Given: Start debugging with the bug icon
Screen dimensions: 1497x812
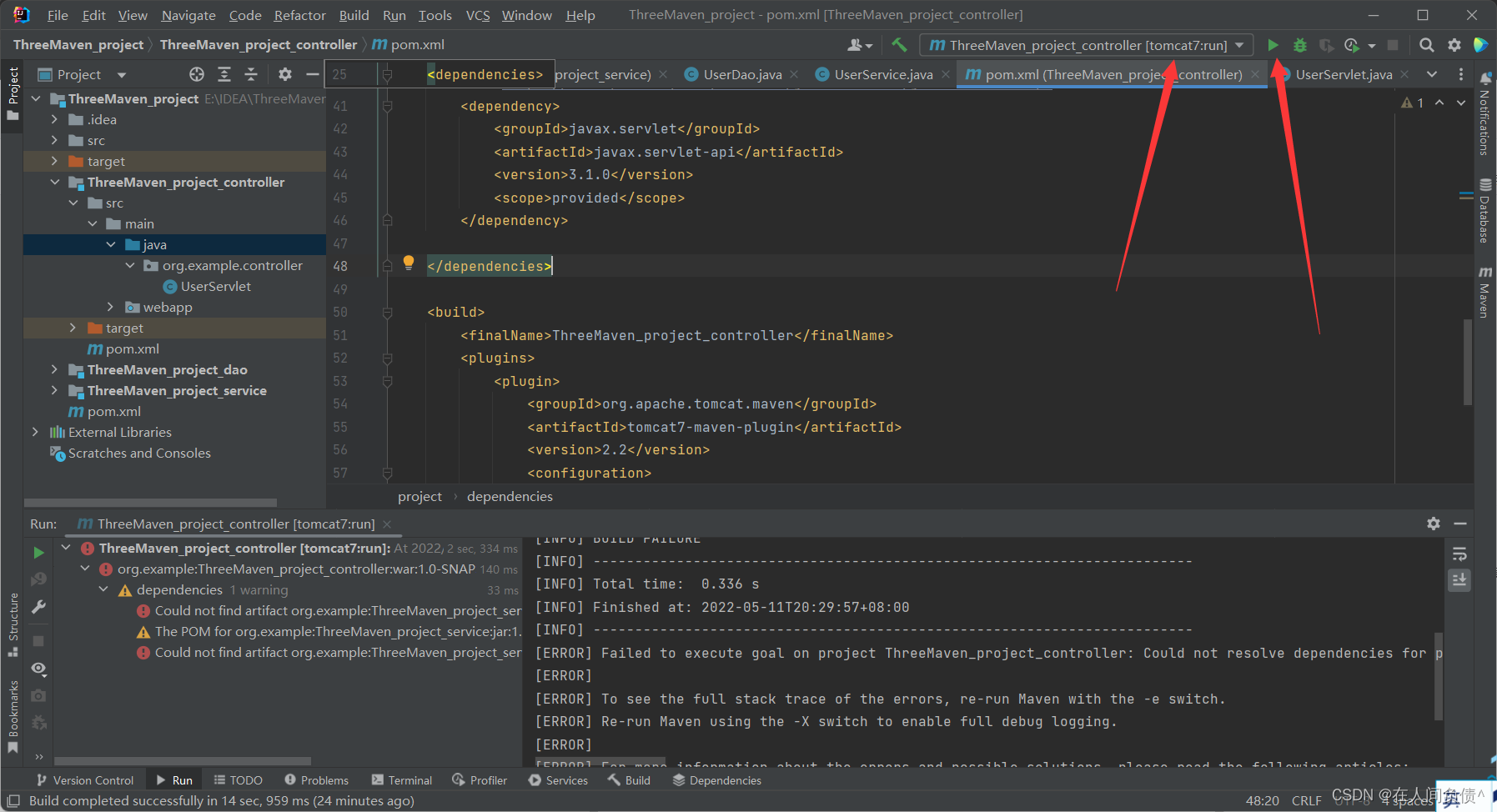Looking at the screenshot, I should pos(1299,45).
